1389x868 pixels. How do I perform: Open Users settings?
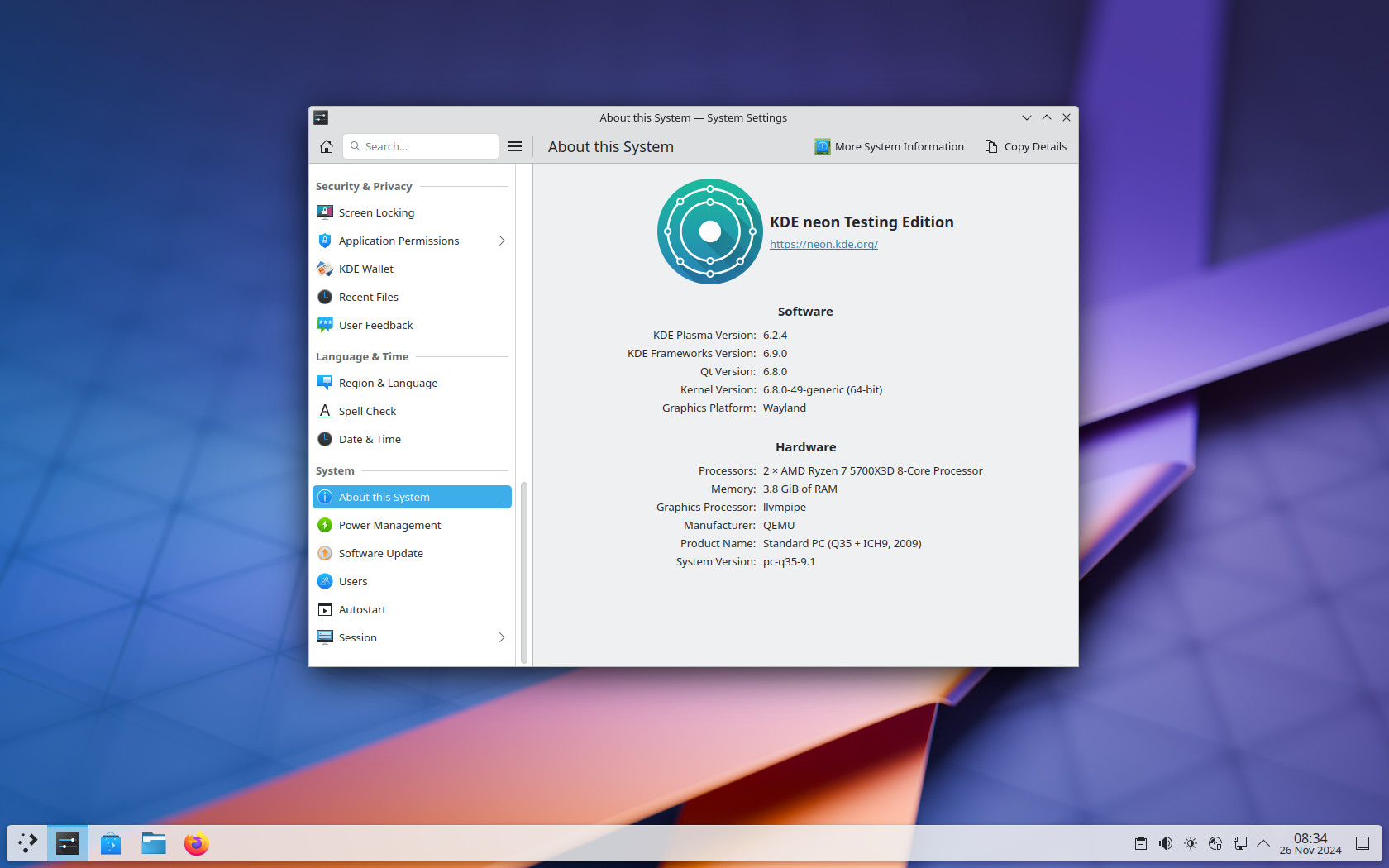point(412,581)
